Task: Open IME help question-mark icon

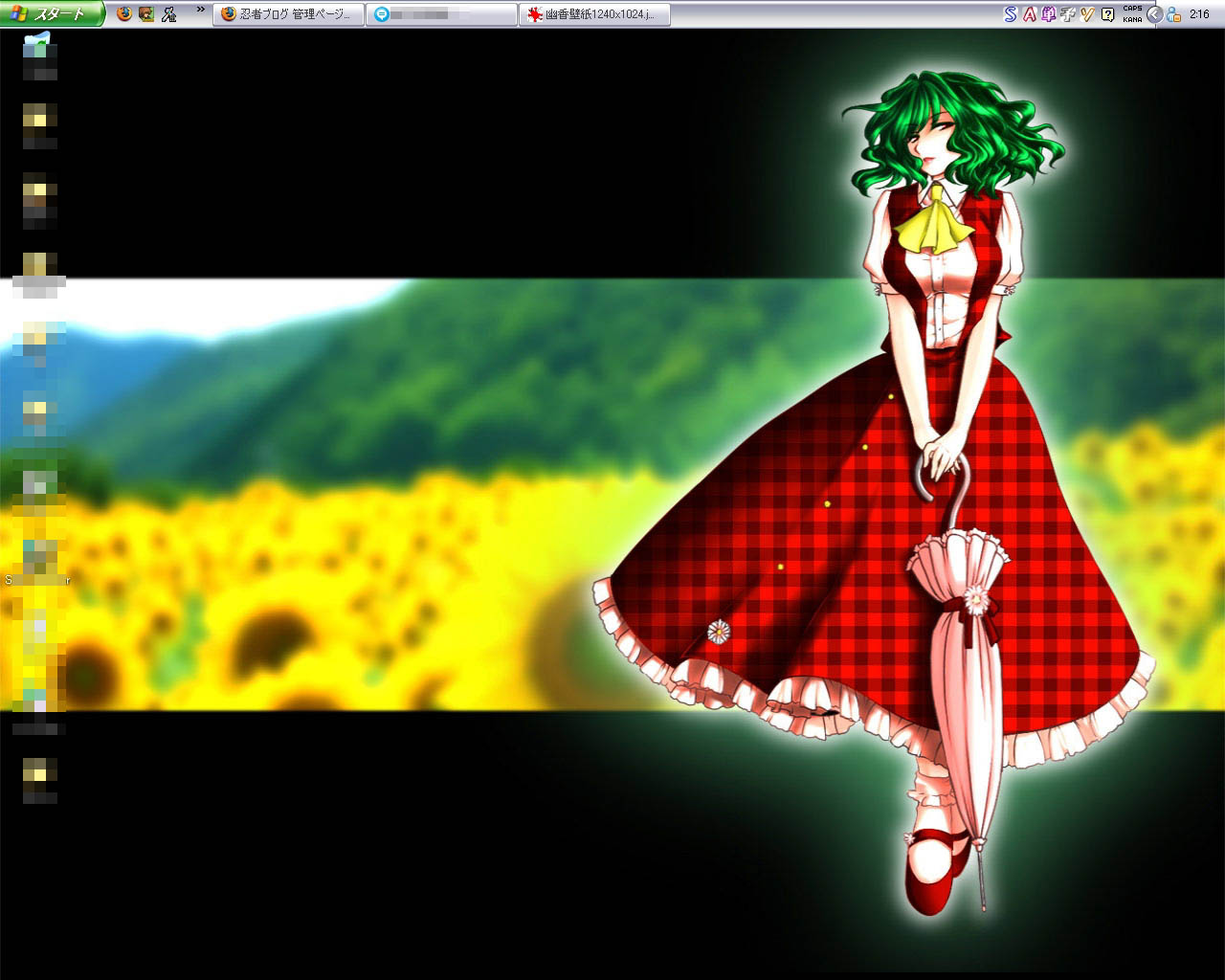Action: [1107, 14]
